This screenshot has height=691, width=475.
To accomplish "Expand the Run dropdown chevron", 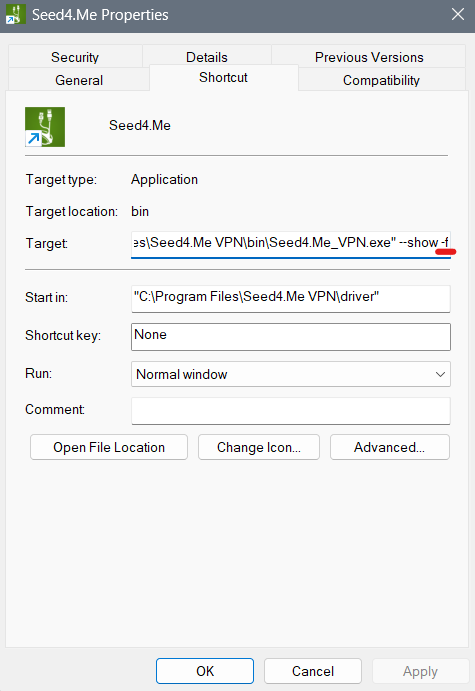I will pyautogui.click(x=440, y=374).
